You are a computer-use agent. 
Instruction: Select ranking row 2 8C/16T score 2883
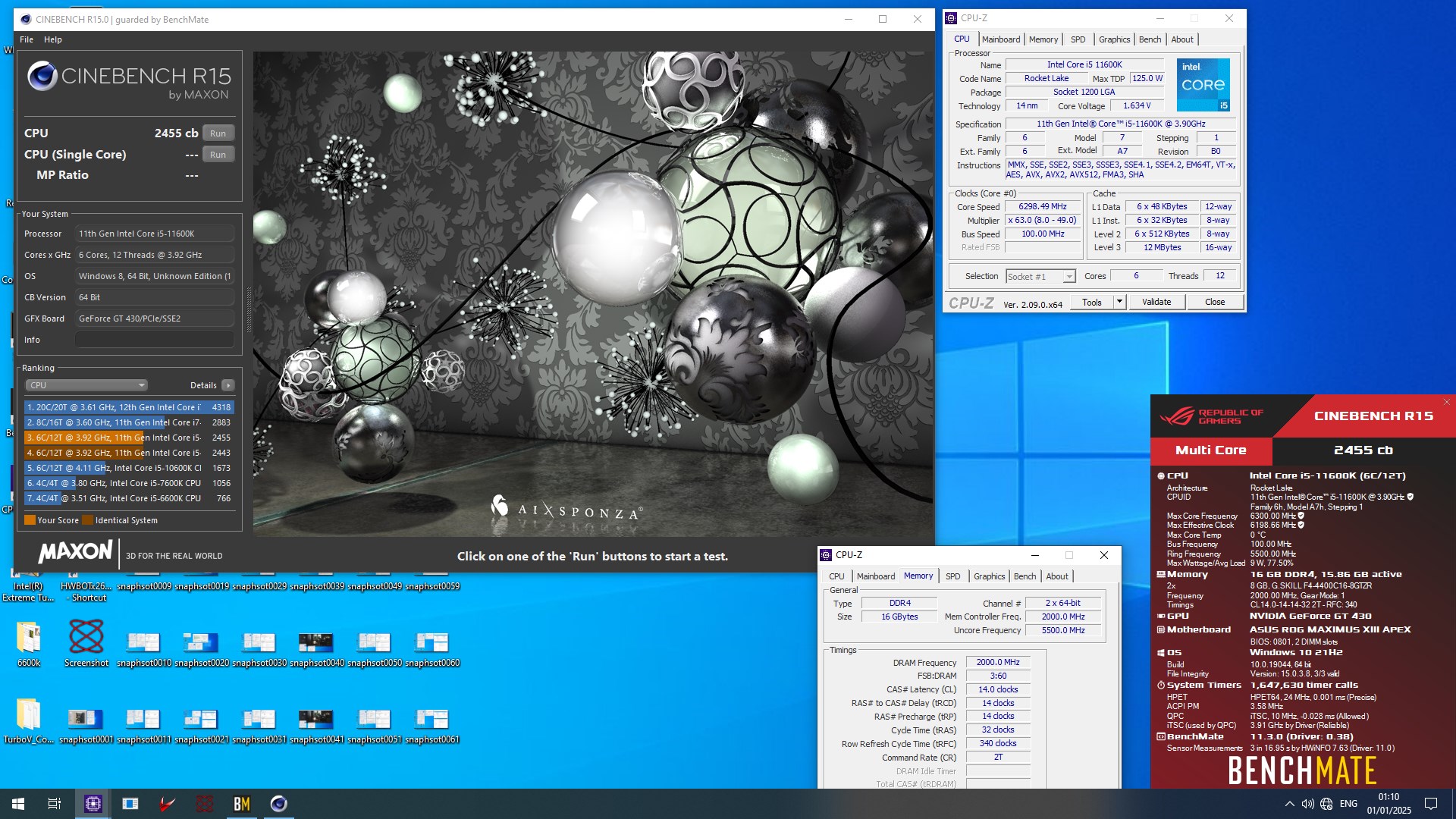(129, 422)
